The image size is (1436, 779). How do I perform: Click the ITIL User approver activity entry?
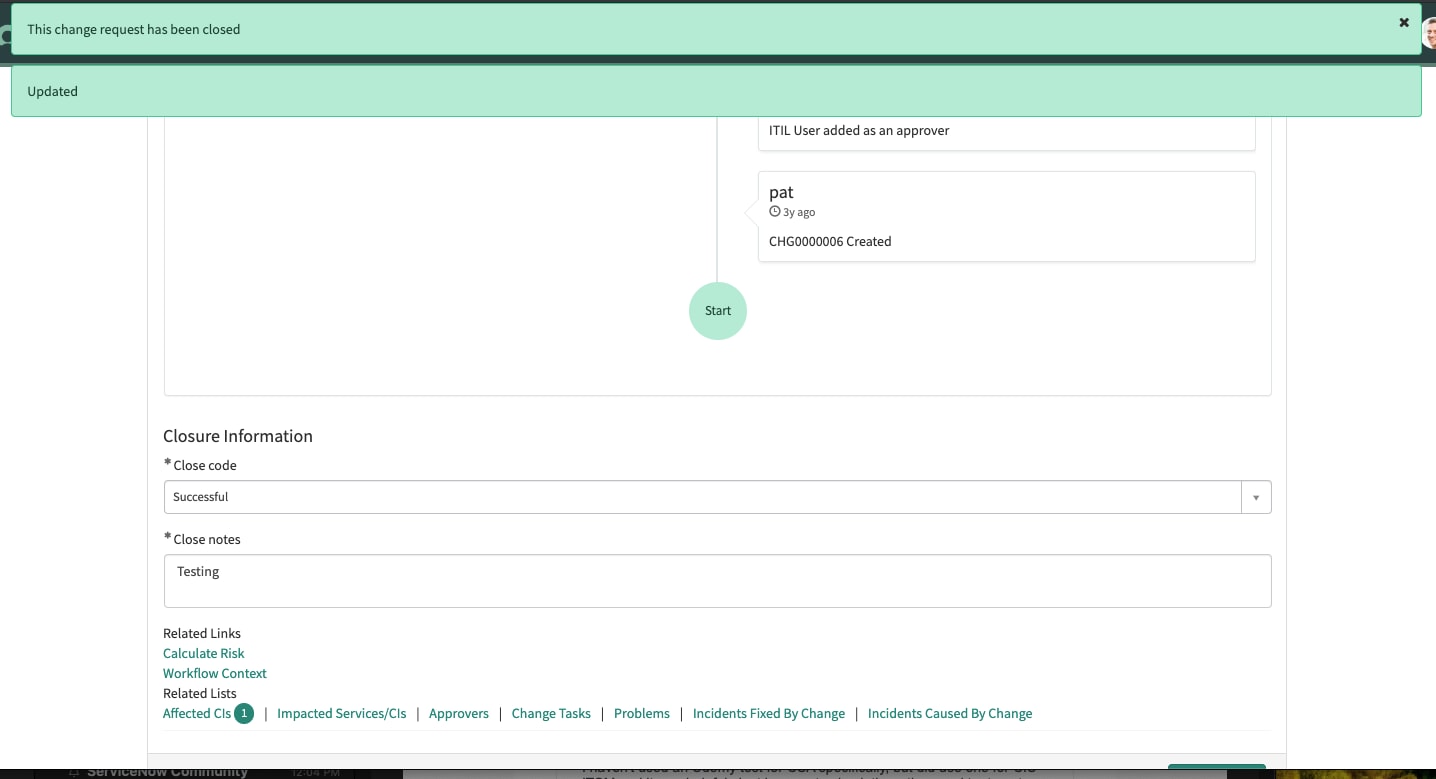tap(858, 130)
